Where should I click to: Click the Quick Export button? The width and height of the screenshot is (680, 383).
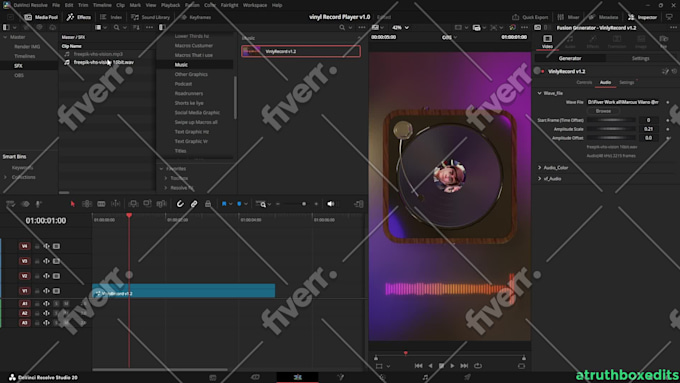[530, 17]
